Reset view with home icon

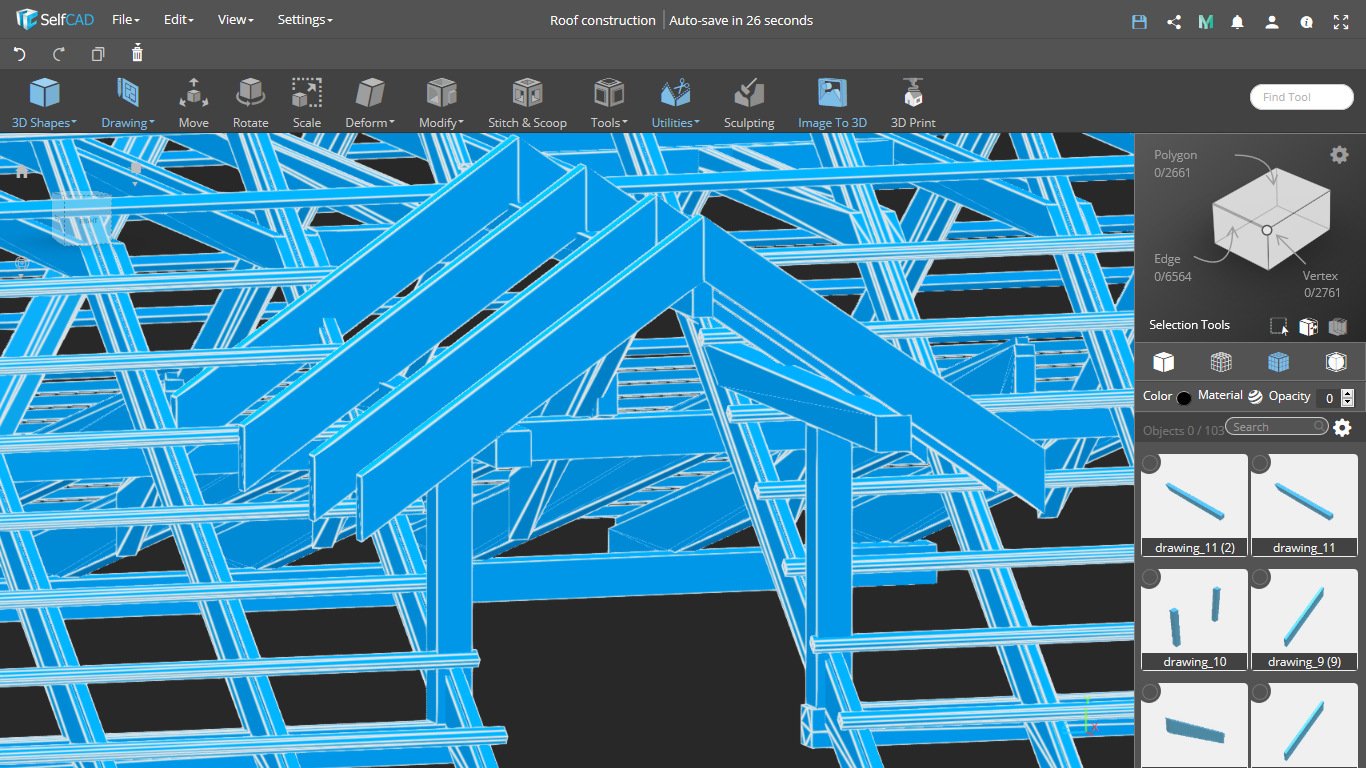22,171
